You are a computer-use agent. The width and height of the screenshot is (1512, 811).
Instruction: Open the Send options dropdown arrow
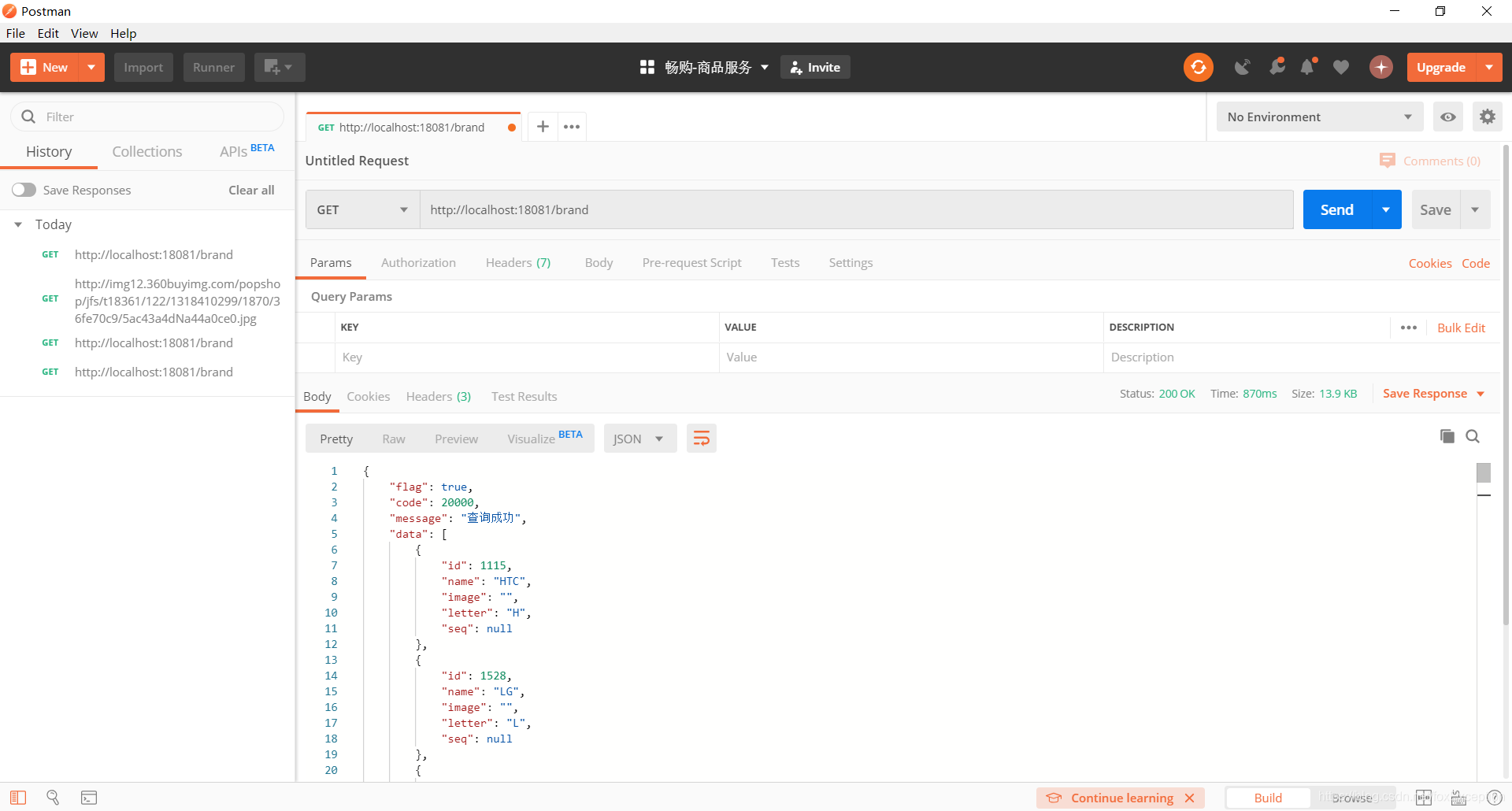[1386, 209]
